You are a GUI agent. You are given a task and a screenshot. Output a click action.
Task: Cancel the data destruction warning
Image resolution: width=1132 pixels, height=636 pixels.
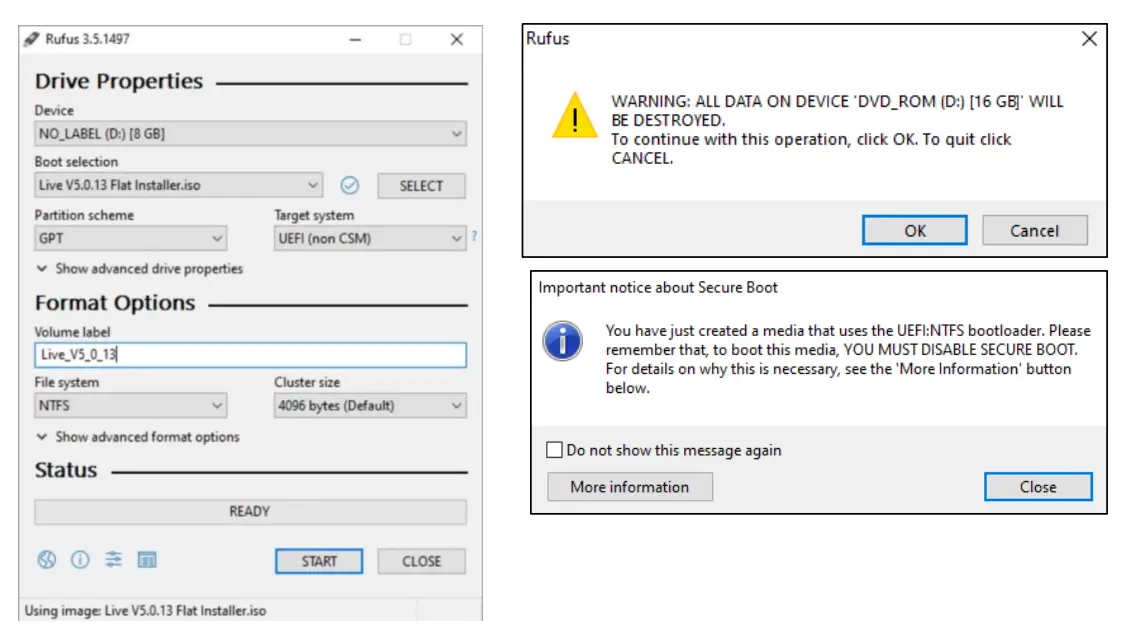tap(1035, 230)
